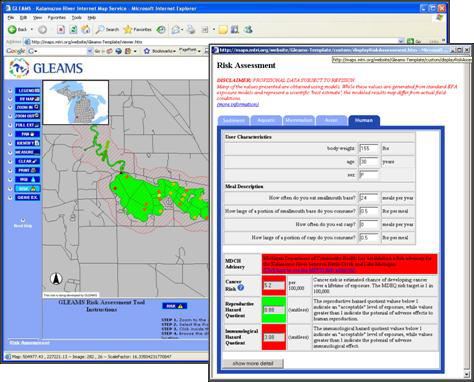Open the Favorites menu
This screenshot has width=474, height=382.
[x=56, y=17]
